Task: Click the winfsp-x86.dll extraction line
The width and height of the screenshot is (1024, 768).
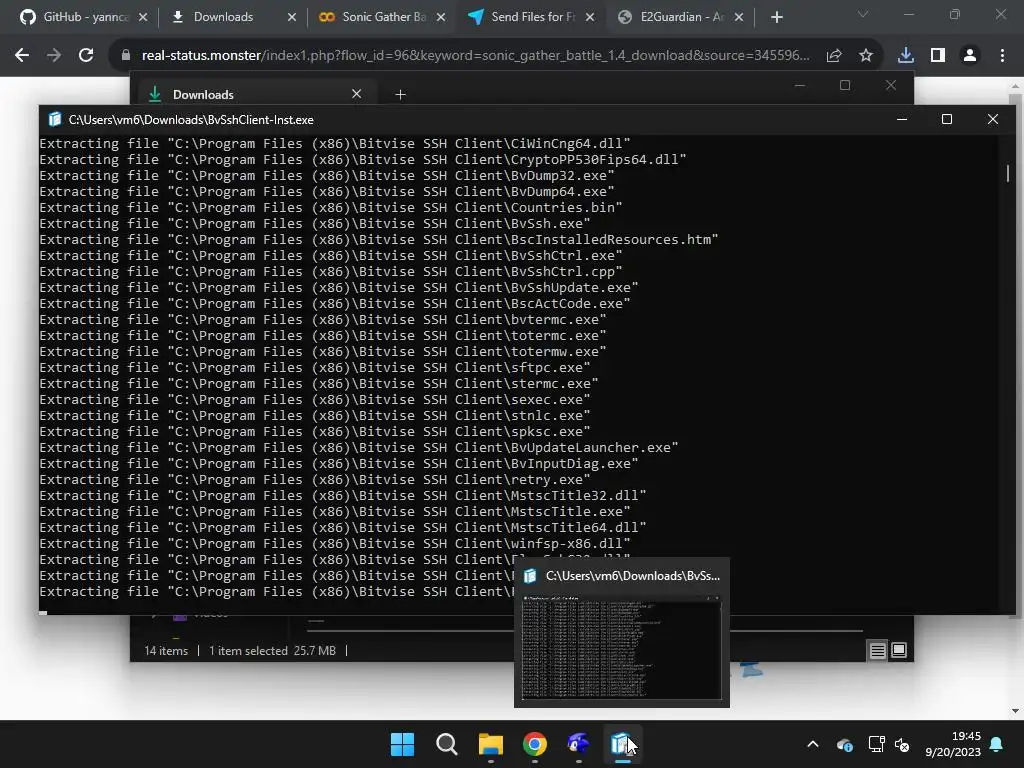Action: coord(335,544)
